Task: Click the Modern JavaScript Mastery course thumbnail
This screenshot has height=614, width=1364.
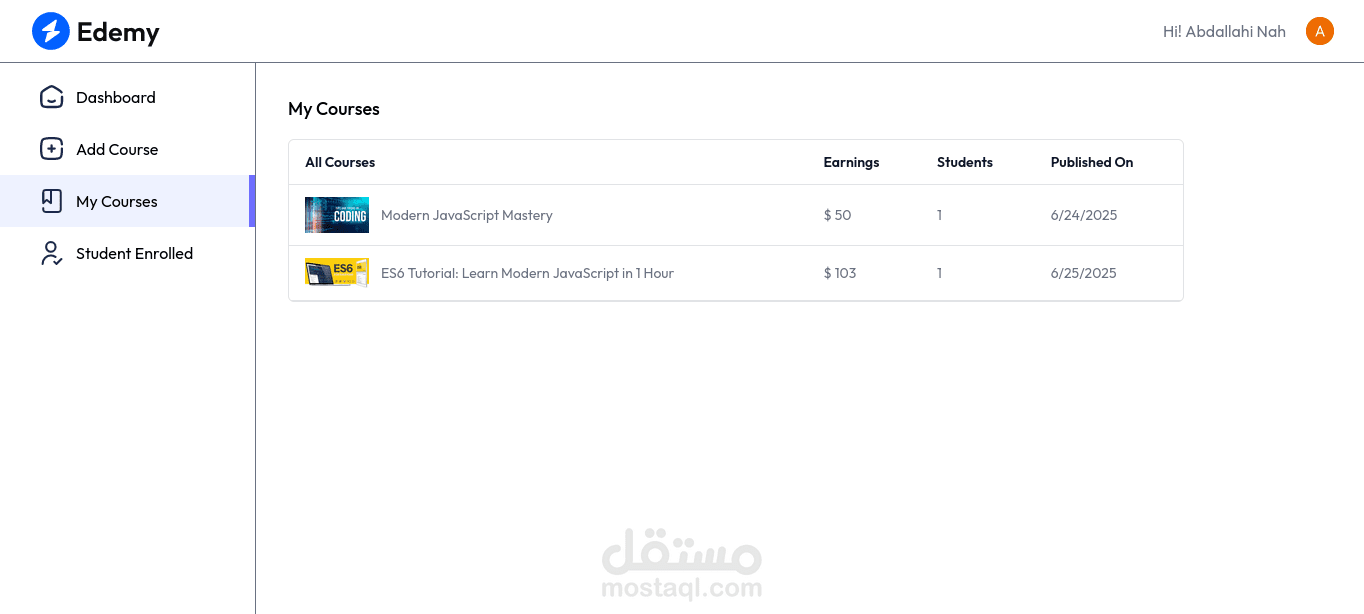Action: point(337,215)
